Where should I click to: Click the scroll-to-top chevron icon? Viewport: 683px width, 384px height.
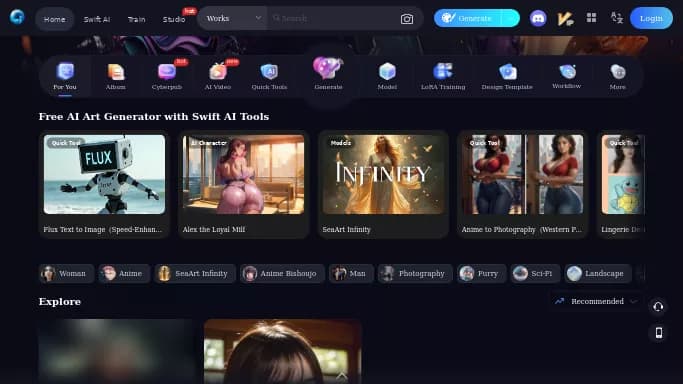(342, 376)
